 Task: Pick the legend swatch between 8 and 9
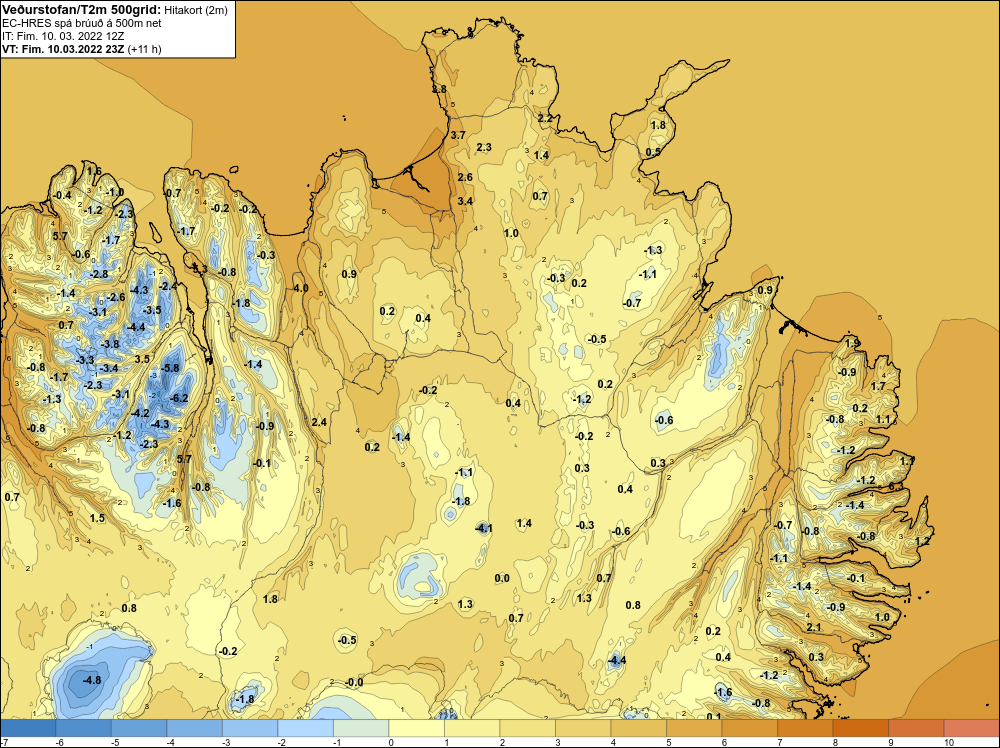coord(860,728)
